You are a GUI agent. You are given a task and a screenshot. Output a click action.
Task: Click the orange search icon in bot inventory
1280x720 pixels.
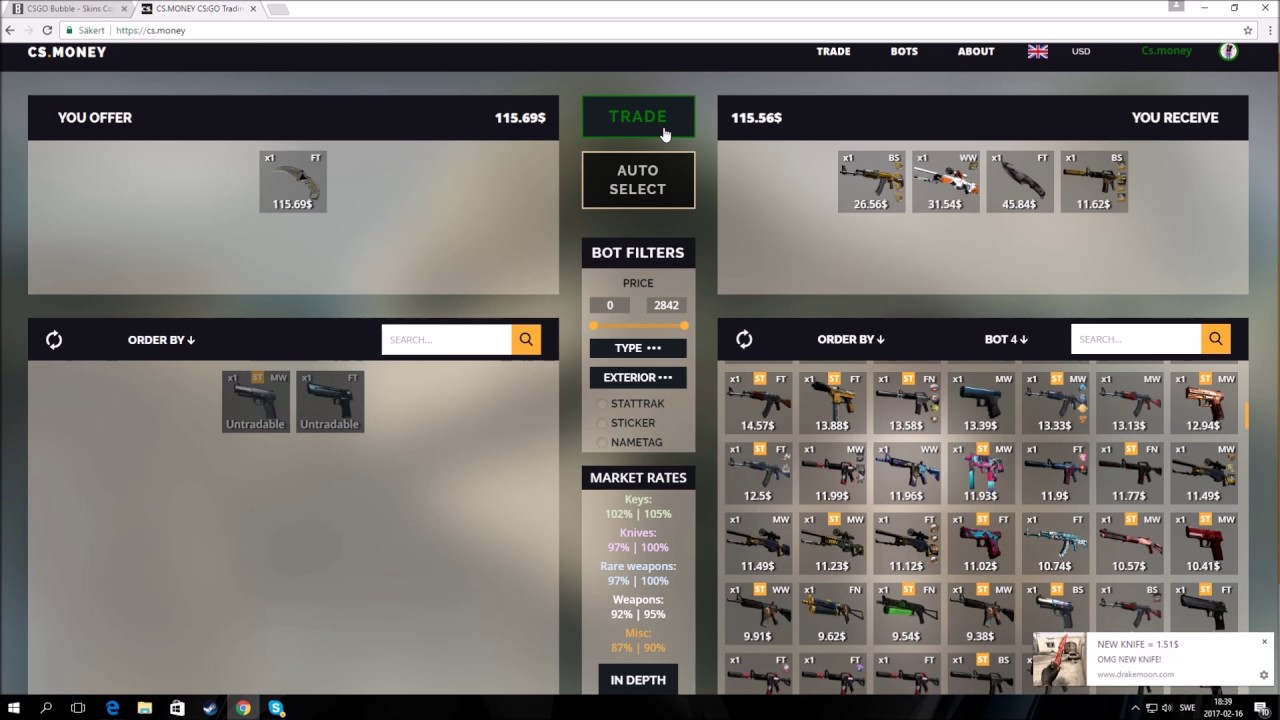(x=1216, y=339)
